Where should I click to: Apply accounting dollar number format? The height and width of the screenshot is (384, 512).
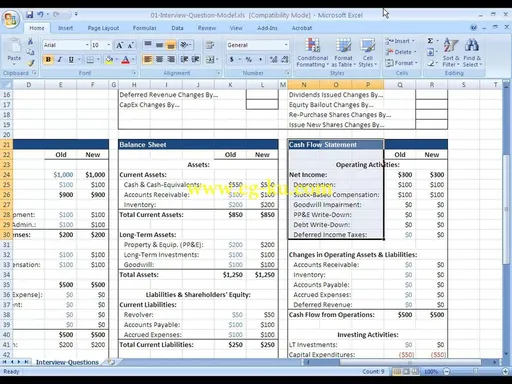(232, 60)
